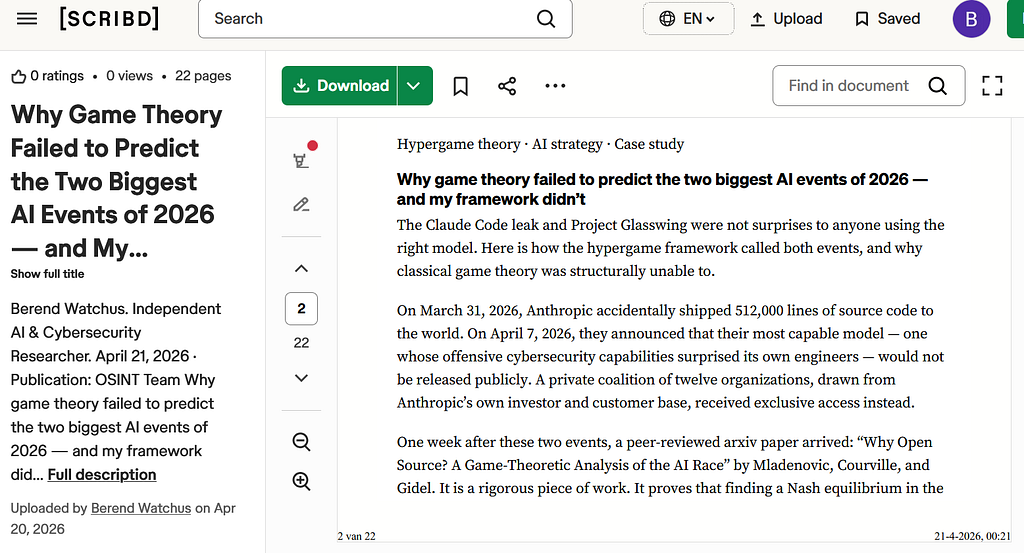The height and width of the screenshot is (553, 1024).
Task: Click the bold article headline in document
Action: [x=662, y=189]
